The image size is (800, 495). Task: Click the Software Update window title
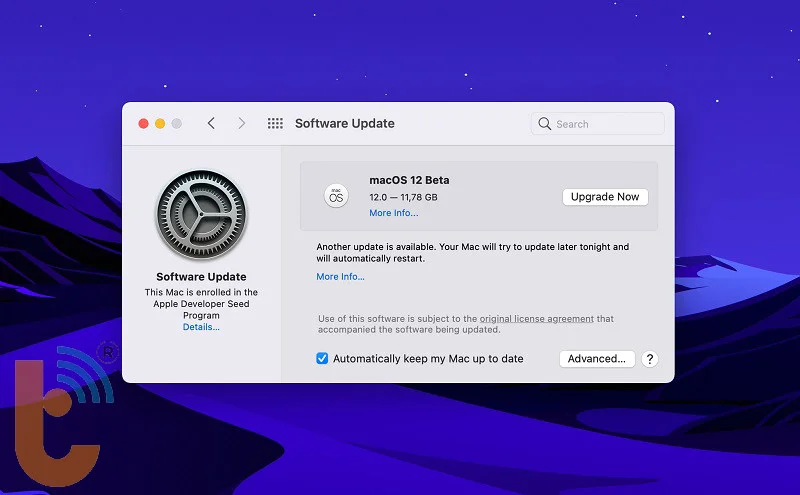pos(344,123)
